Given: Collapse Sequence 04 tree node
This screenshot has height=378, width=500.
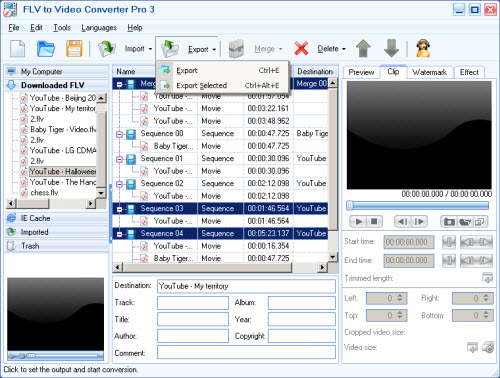Looking at the screenshot, I should pos(119,234).
